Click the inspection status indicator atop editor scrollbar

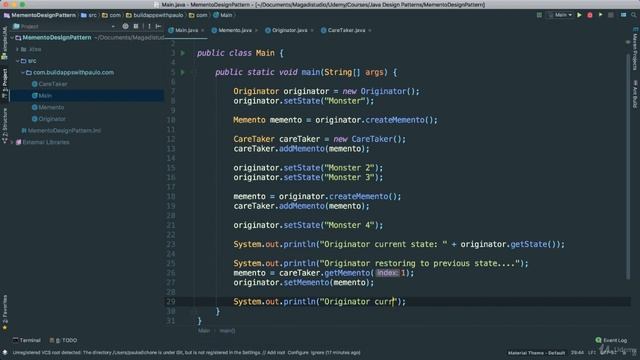pos(628,42)
